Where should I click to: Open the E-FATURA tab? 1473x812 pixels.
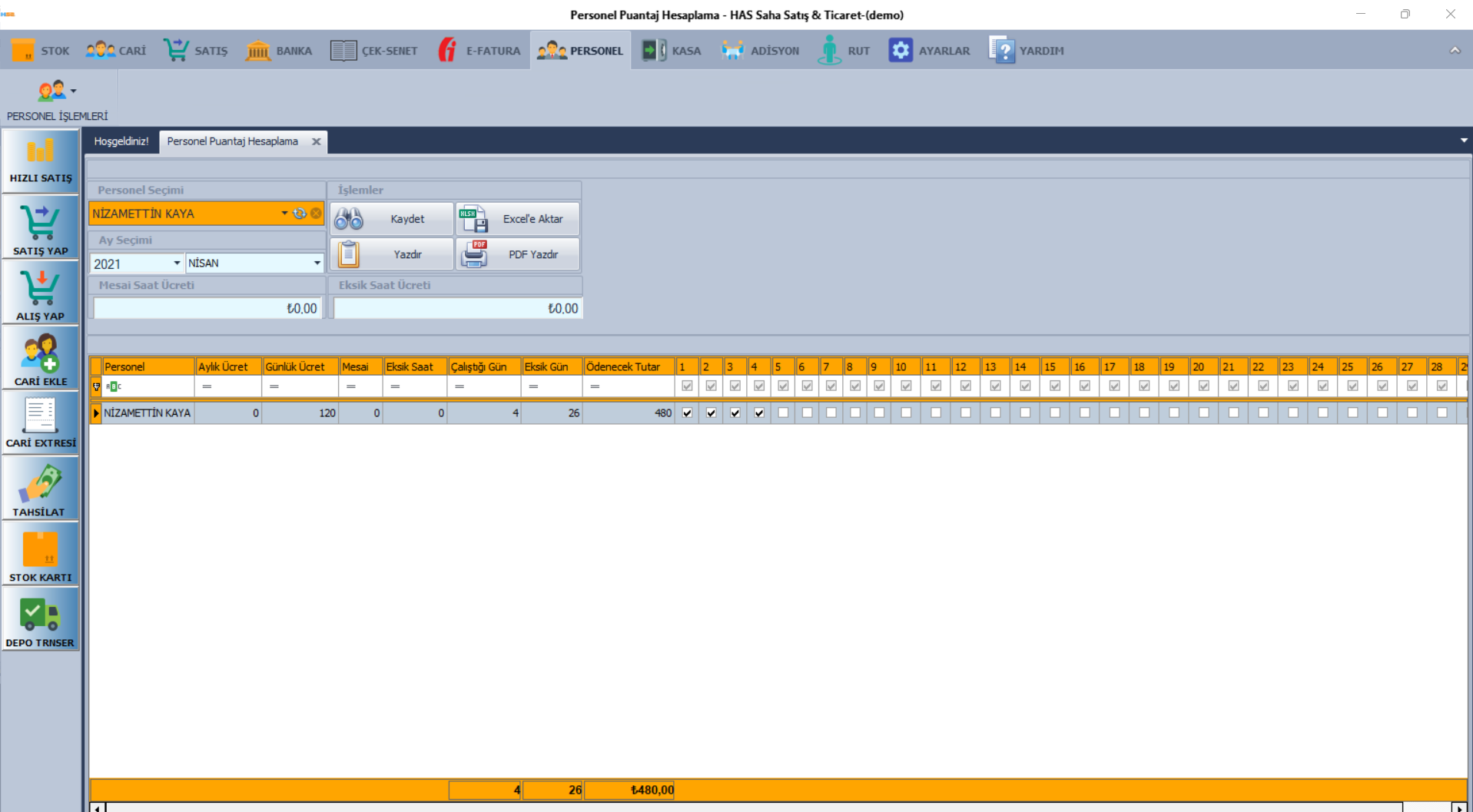click(x=479, y=51)
